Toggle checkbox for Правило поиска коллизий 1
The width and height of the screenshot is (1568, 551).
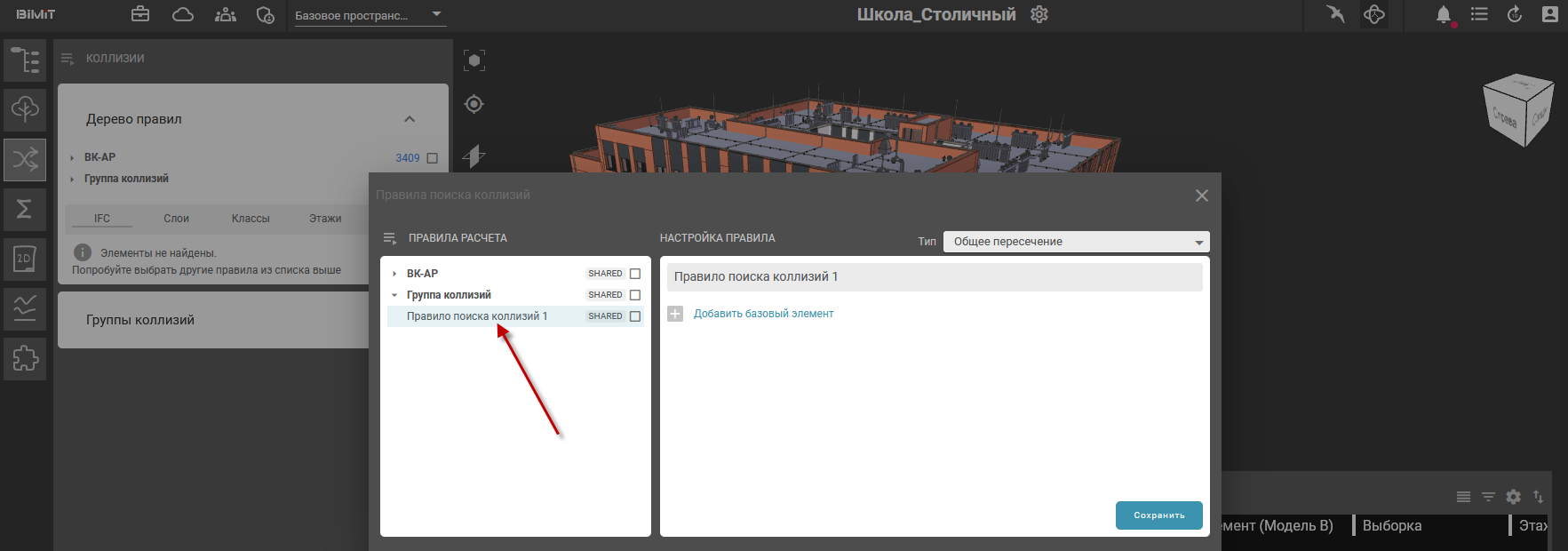tap(635, 316)
